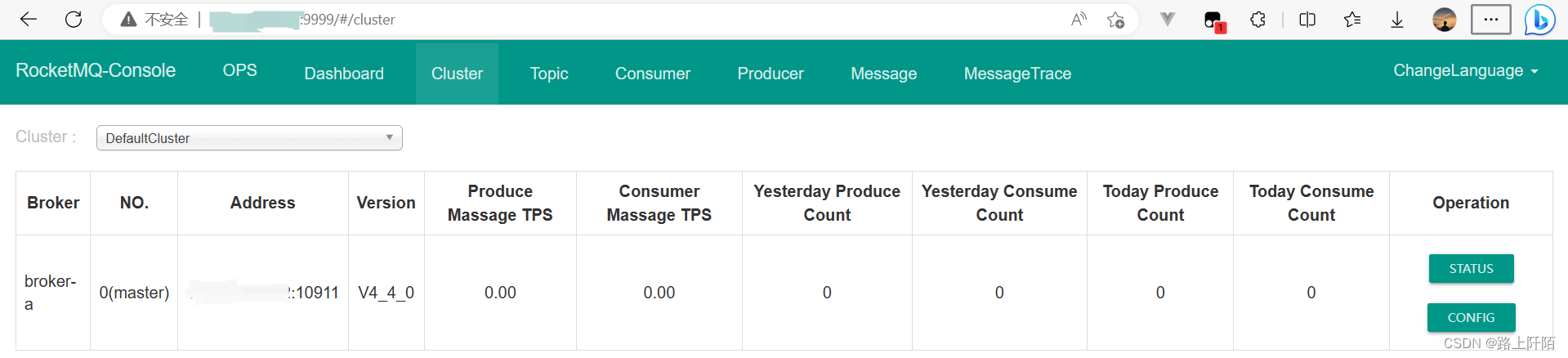1568x358 pixels.
Task: Open the browser extensions puzzle icon
Action: click(1258, 20)
